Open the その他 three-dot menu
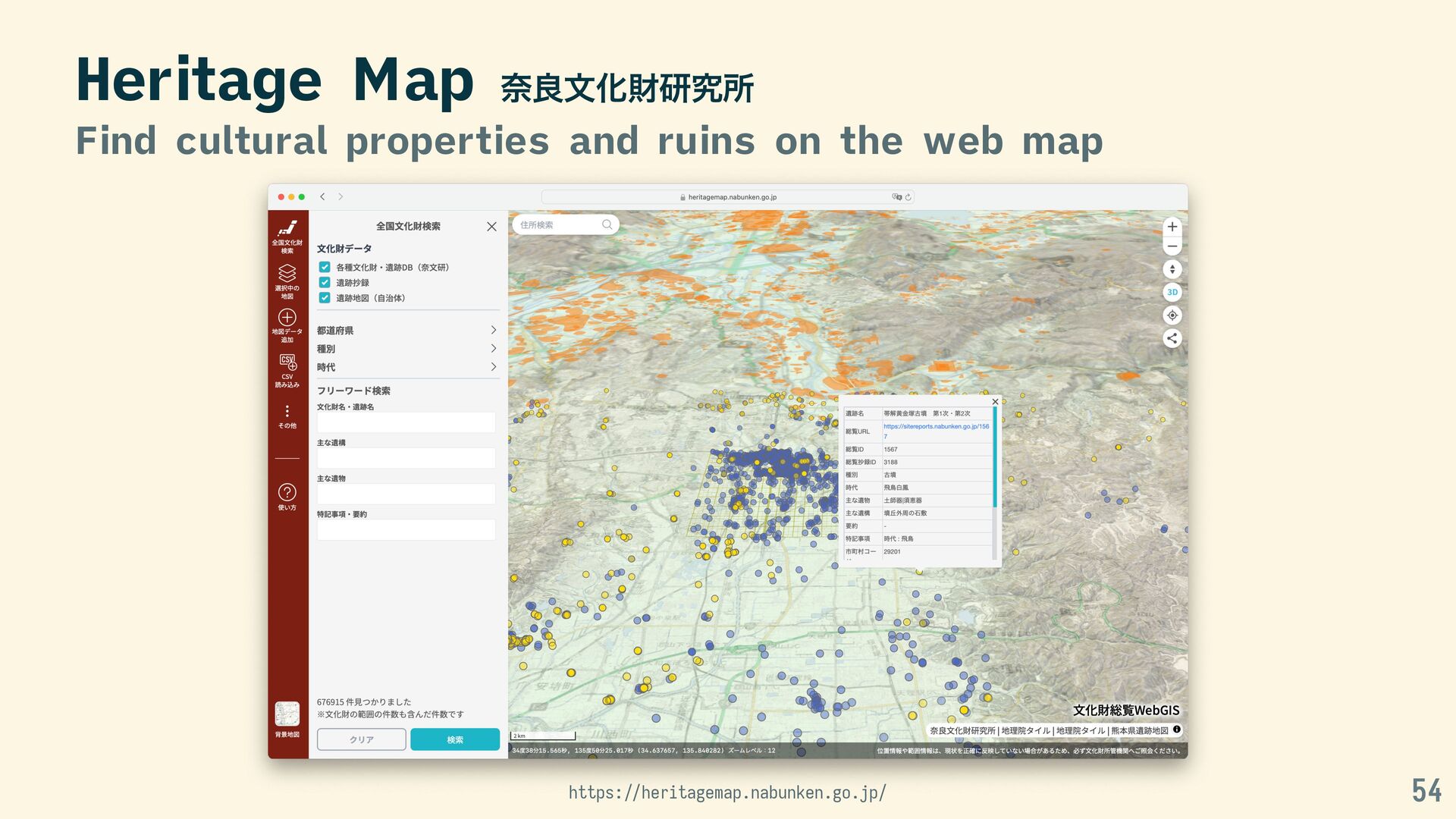The width and height of the screenshot is (1456, 819). pyautogui.click(x=287, y=412)
